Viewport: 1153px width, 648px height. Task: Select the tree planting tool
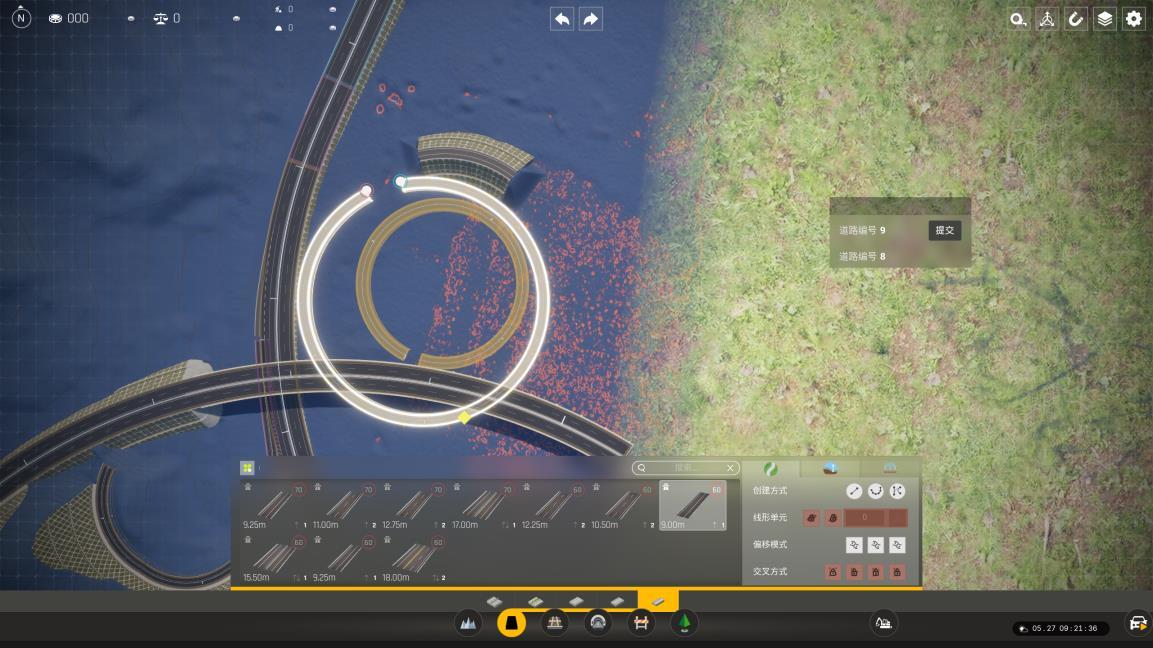coord(685,624)
